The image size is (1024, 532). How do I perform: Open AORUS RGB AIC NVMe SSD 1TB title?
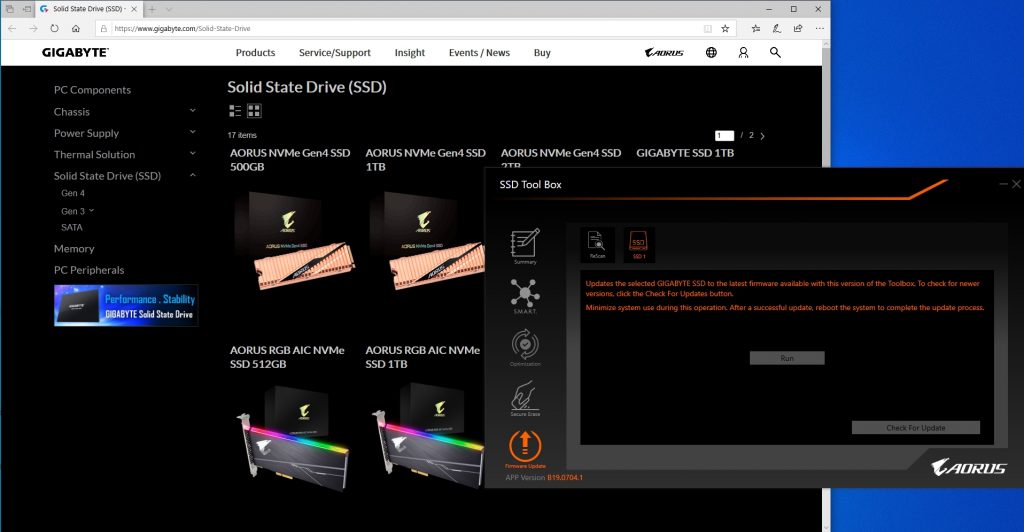[x=423, y=357]
